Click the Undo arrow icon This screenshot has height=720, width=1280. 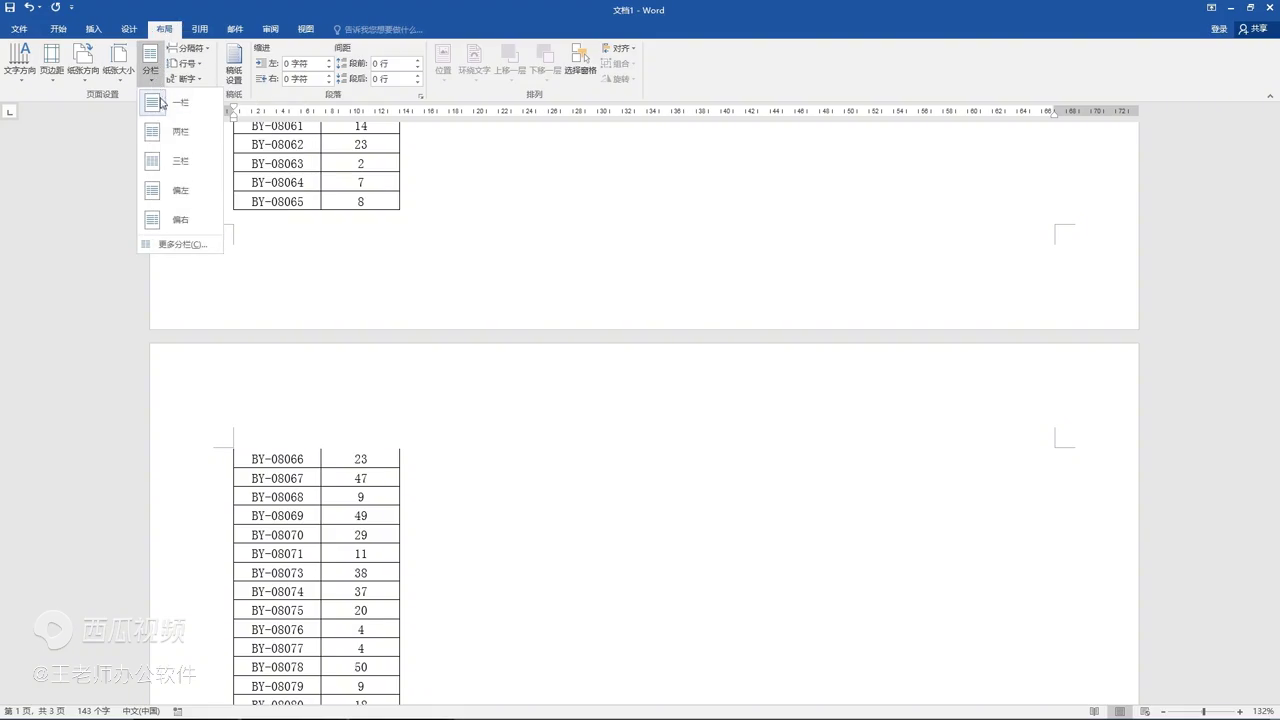[29, 7]
